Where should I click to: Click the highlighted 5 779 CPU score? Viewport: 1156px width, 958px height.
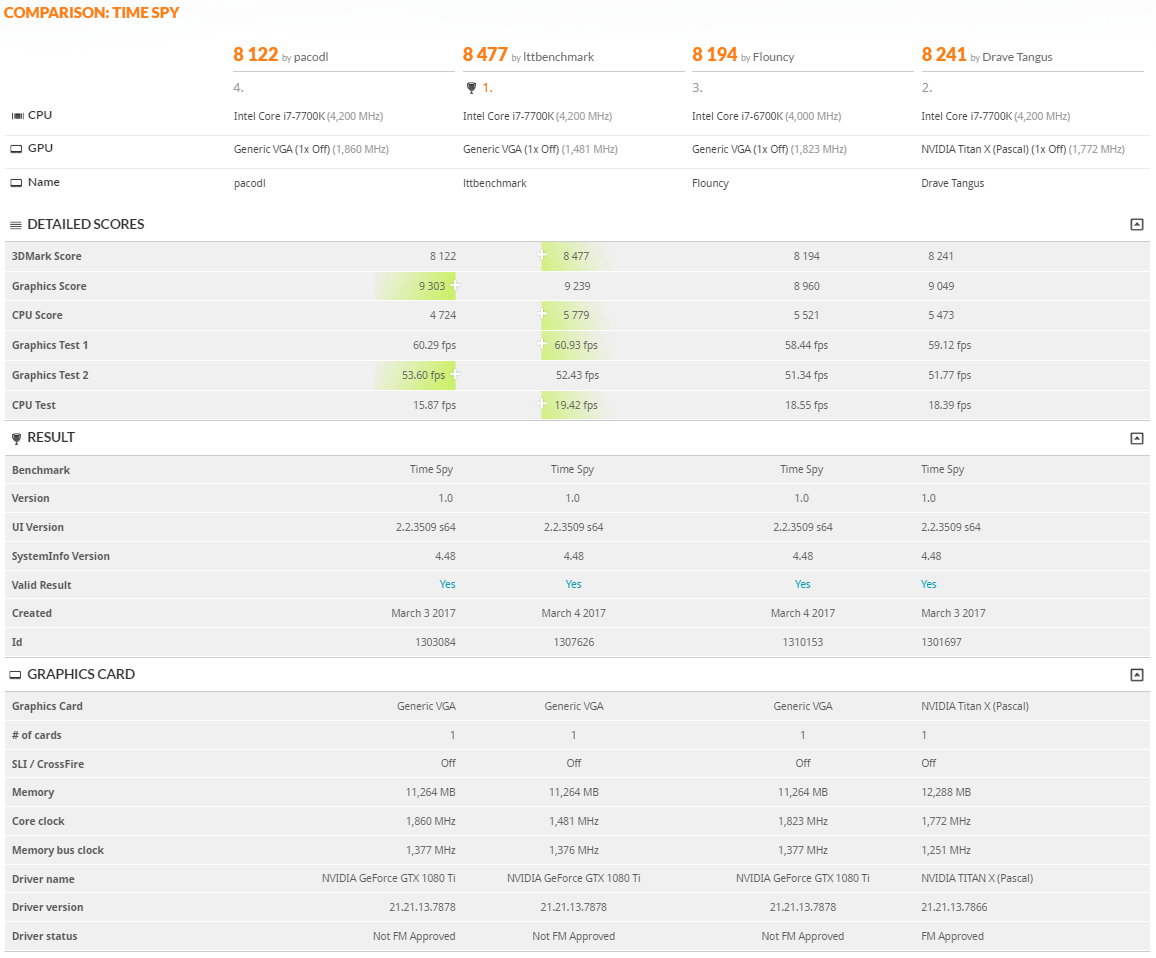pos(576,316)
